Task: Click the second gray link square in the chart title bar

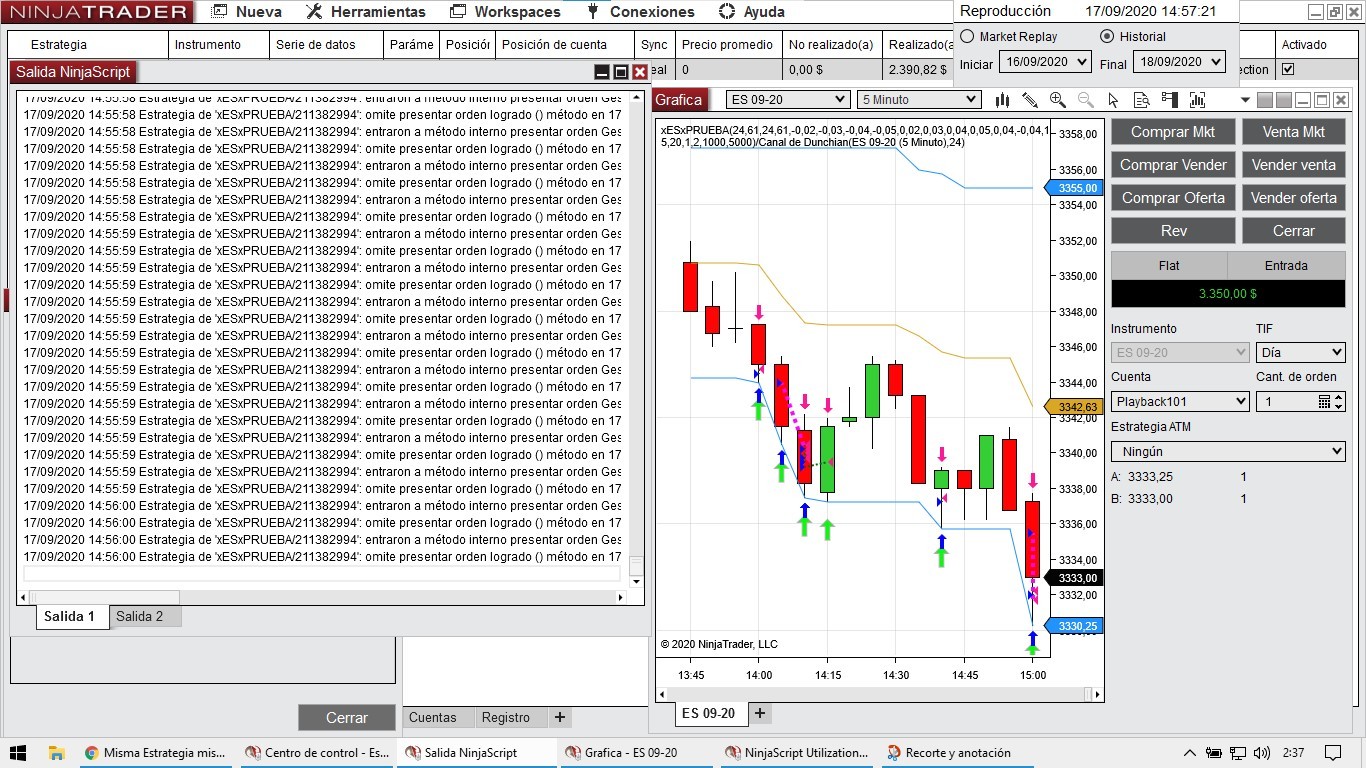Action: (1284, 100)
